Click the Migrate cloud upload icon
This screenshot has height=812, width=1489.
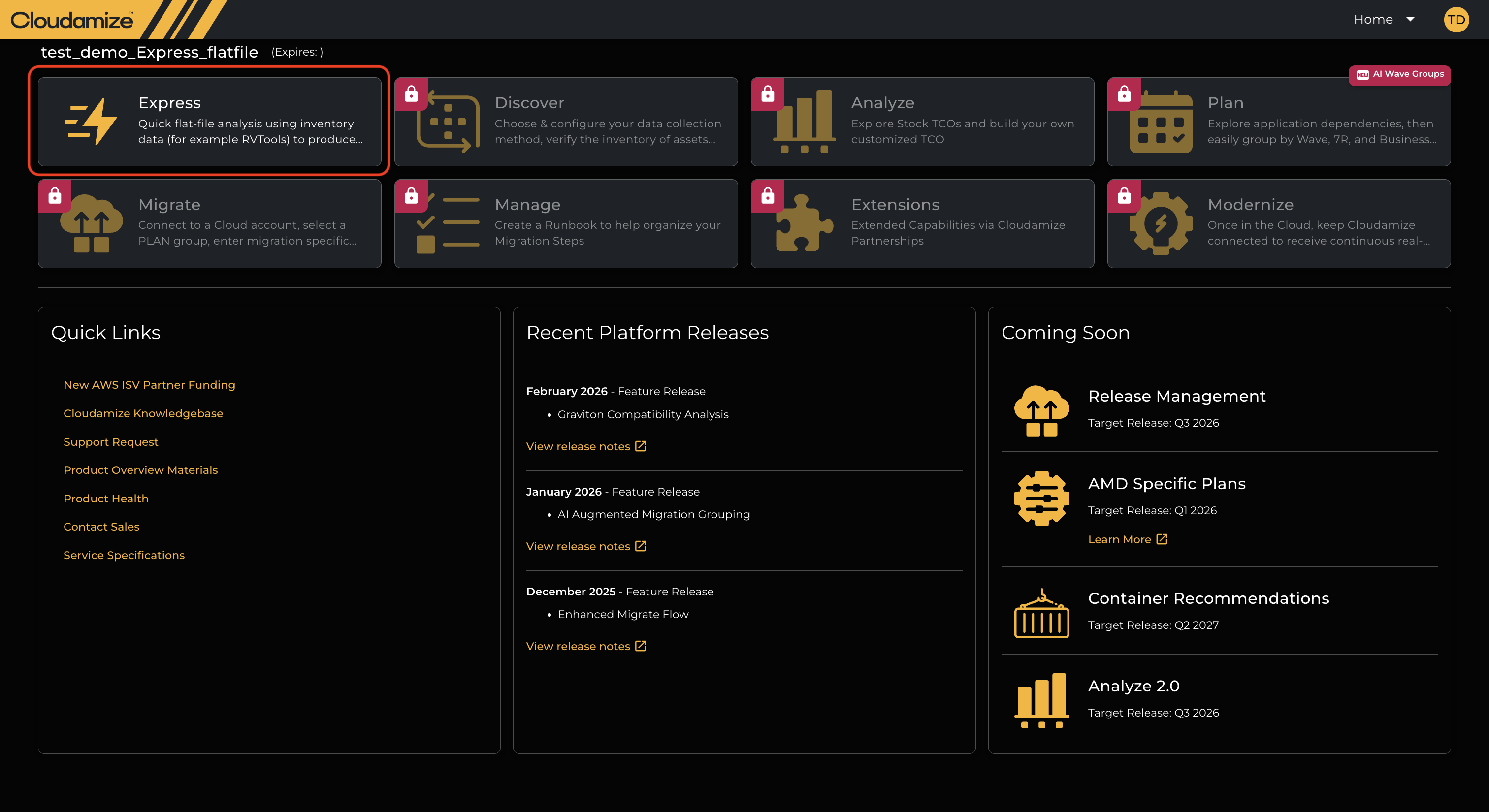(91, 223)
